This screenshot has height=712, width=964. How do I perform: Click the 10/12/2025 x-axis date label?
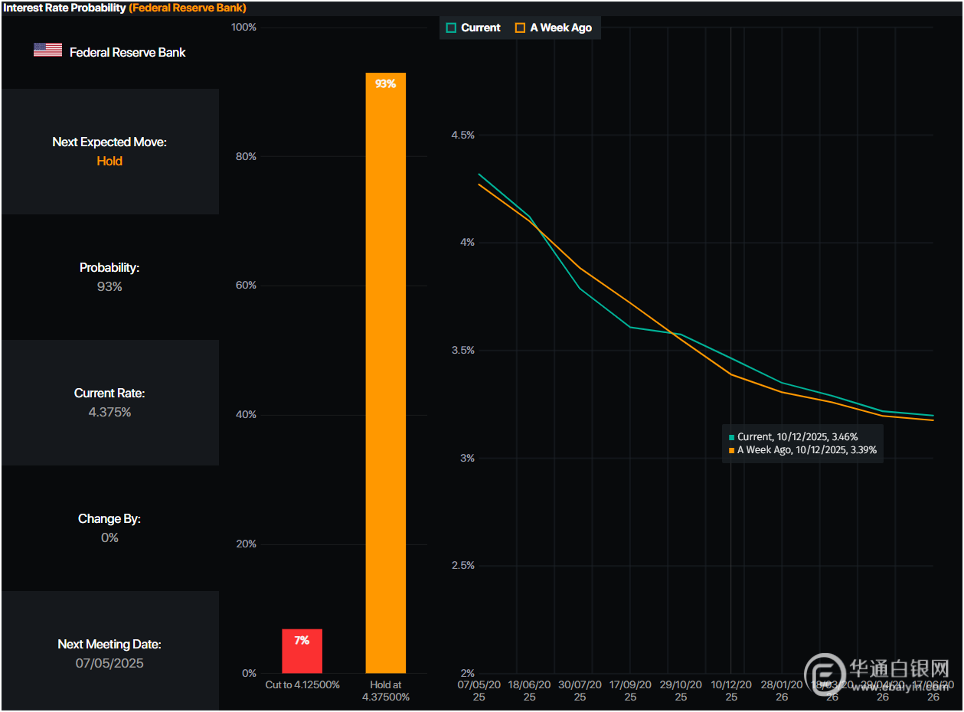[731, 690]
